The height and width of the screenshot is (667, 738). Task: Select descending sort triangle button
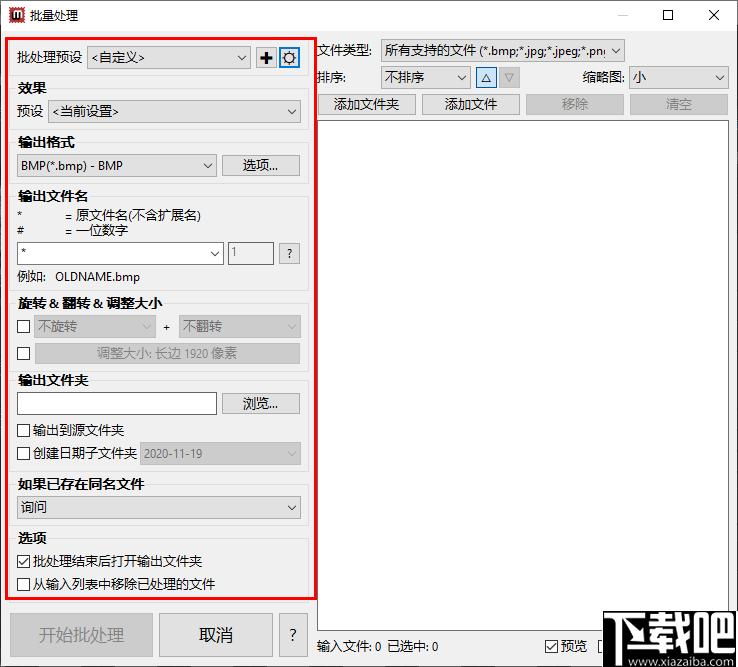[x=509, y=77]
